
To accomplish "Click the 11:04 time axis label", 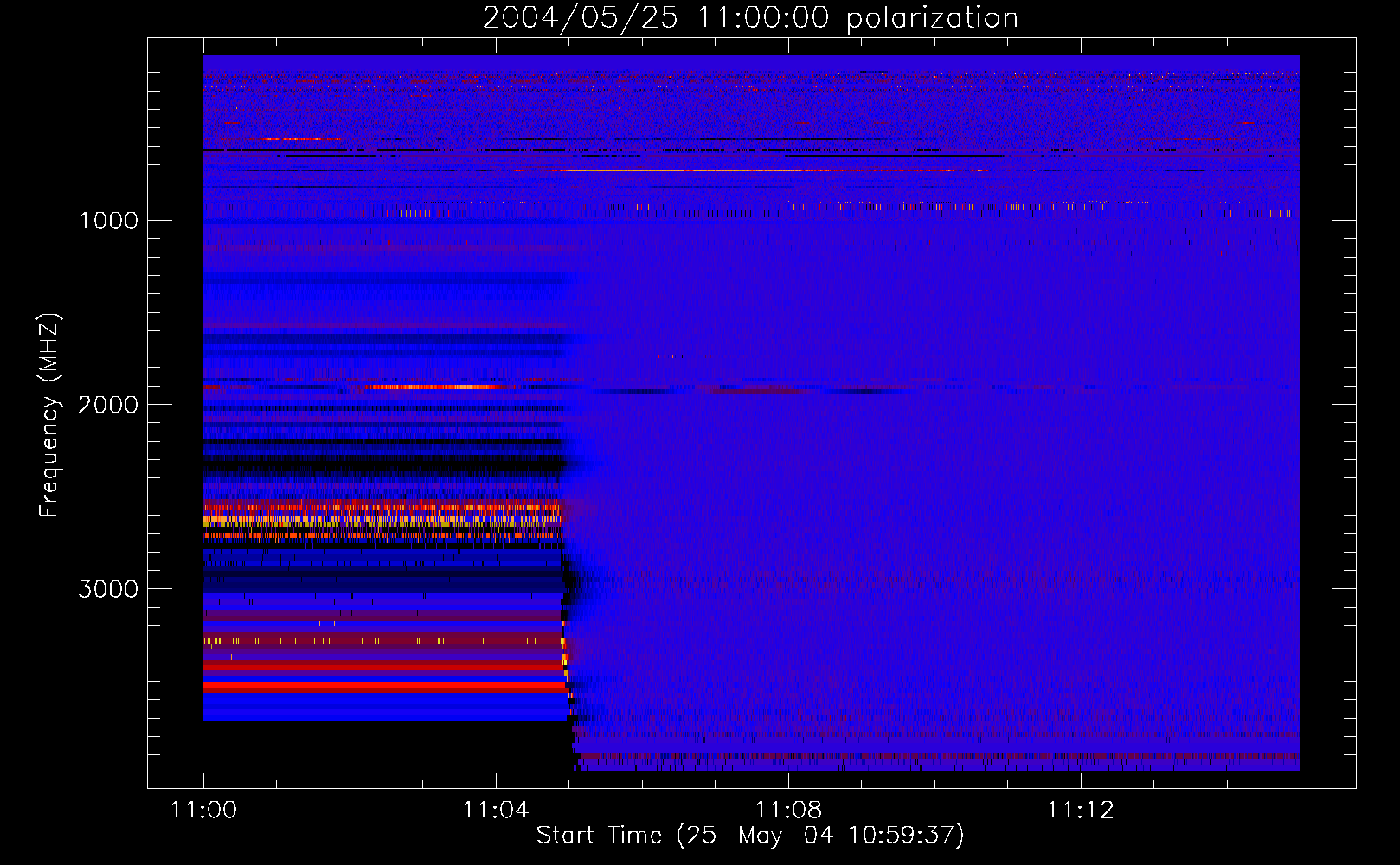I will tap(495, 811).
